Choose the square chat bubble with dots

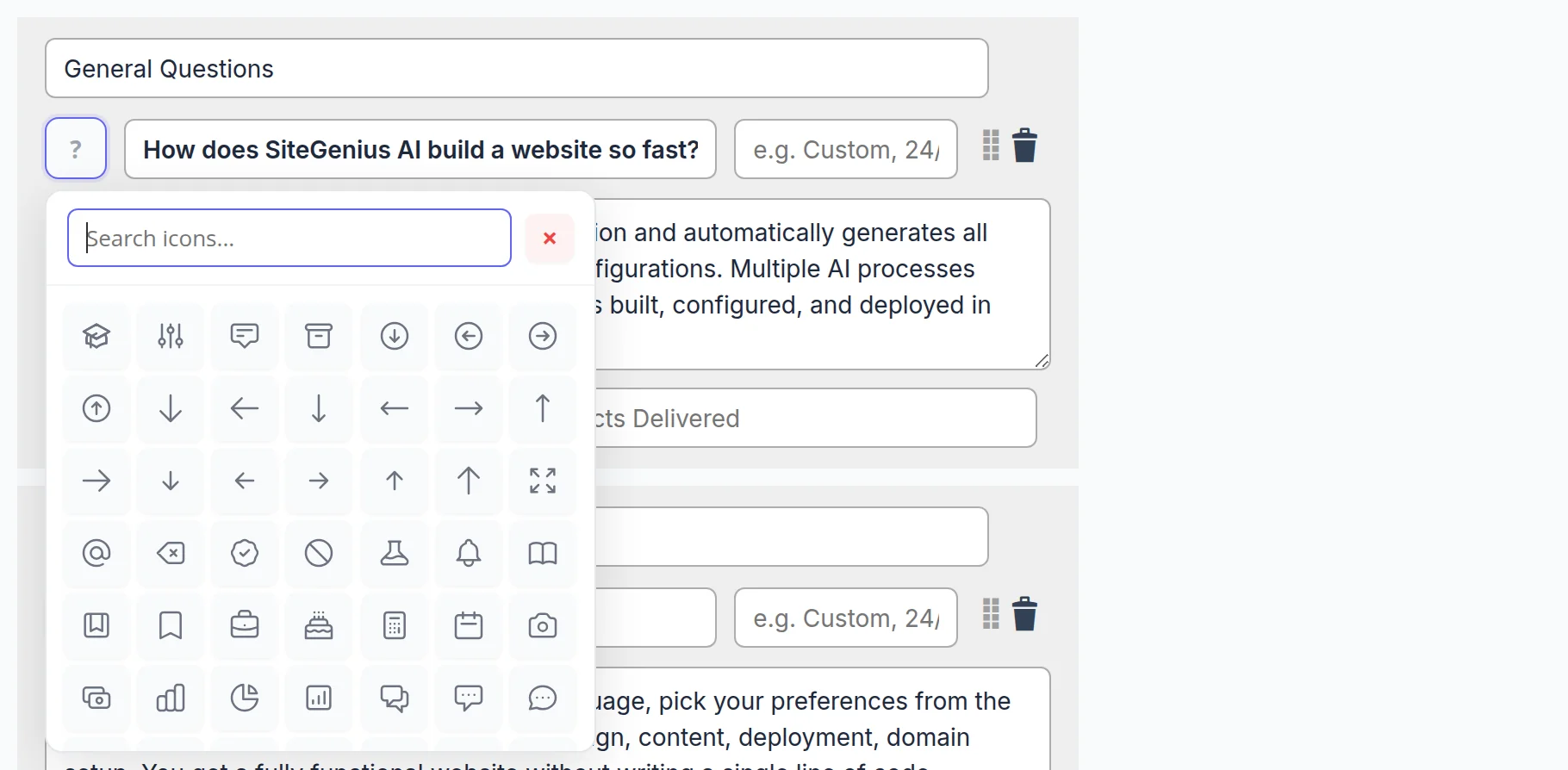(469, 698)
